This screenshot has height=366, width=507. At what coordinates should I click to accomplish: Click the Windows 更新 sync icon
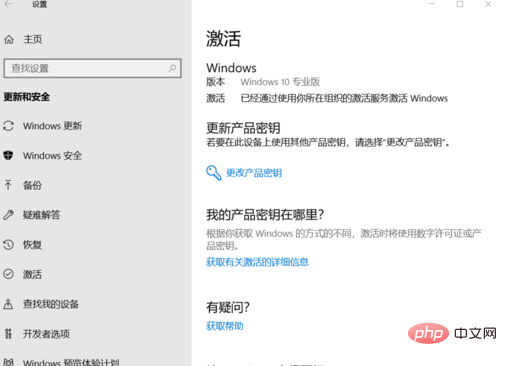8,126
